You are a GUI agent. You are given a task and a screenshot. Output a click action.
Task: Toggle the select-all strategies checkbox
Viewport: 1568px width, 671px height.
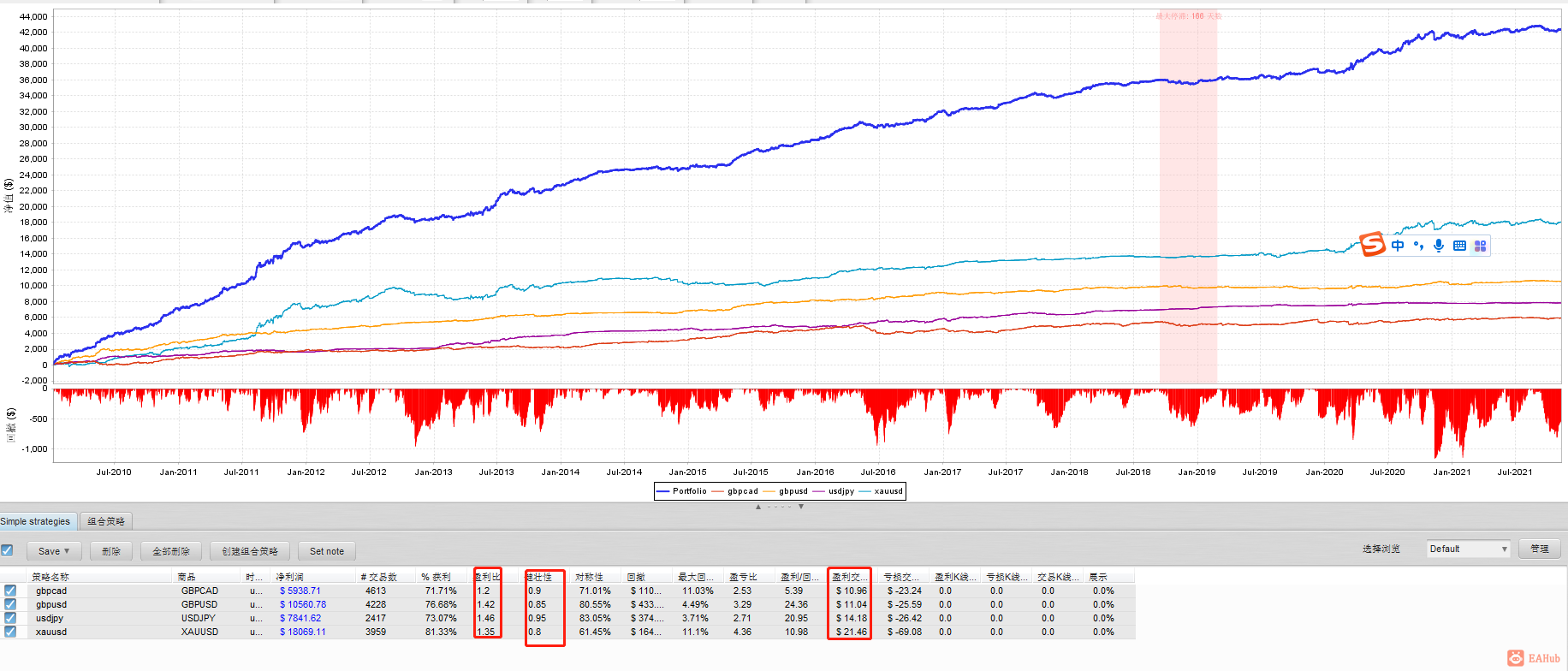(x=7, y=550)
